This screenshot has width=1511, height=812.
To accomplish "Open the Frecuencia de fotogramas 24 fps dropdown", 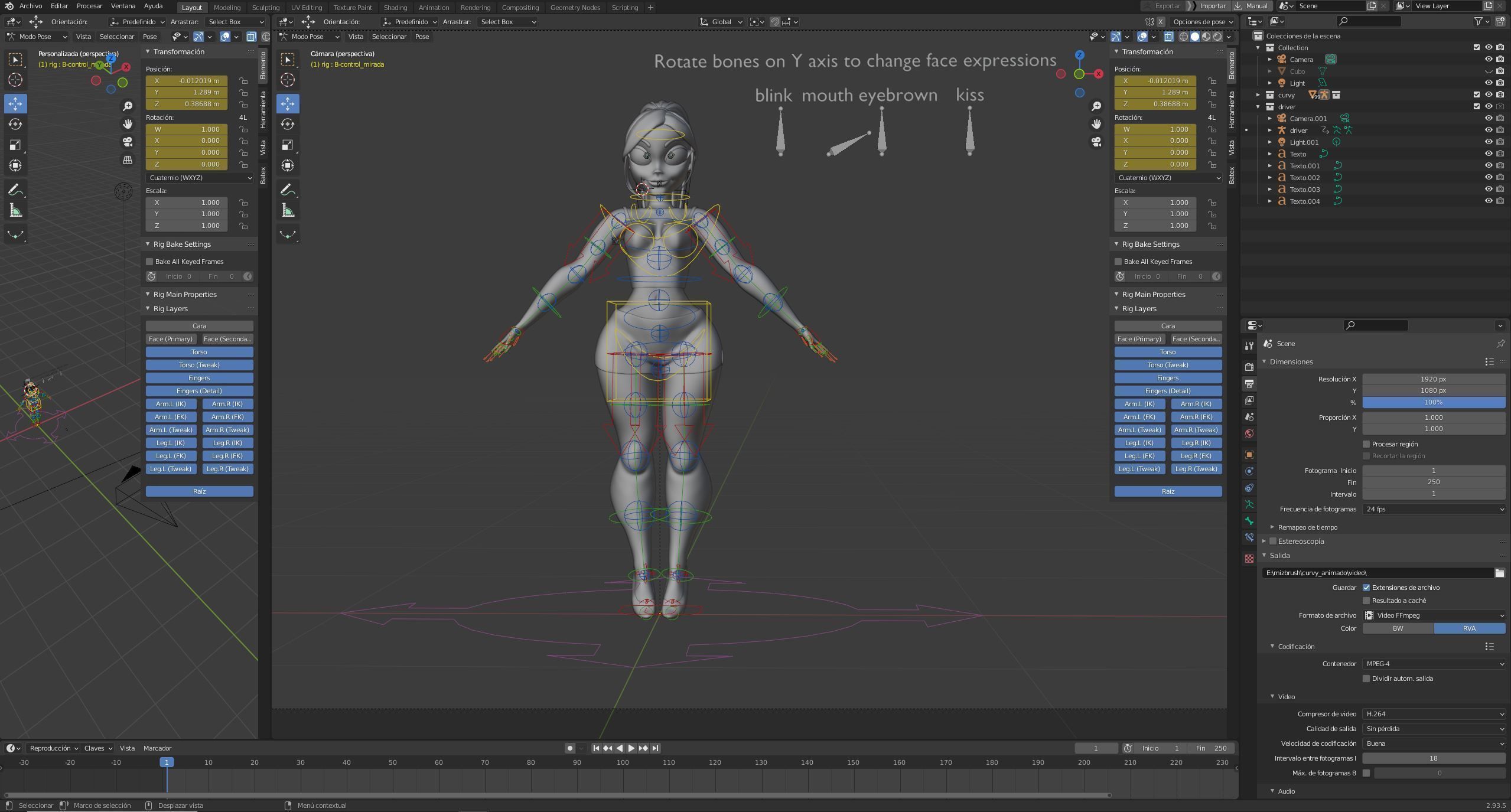I will [x=1434, y=509].
